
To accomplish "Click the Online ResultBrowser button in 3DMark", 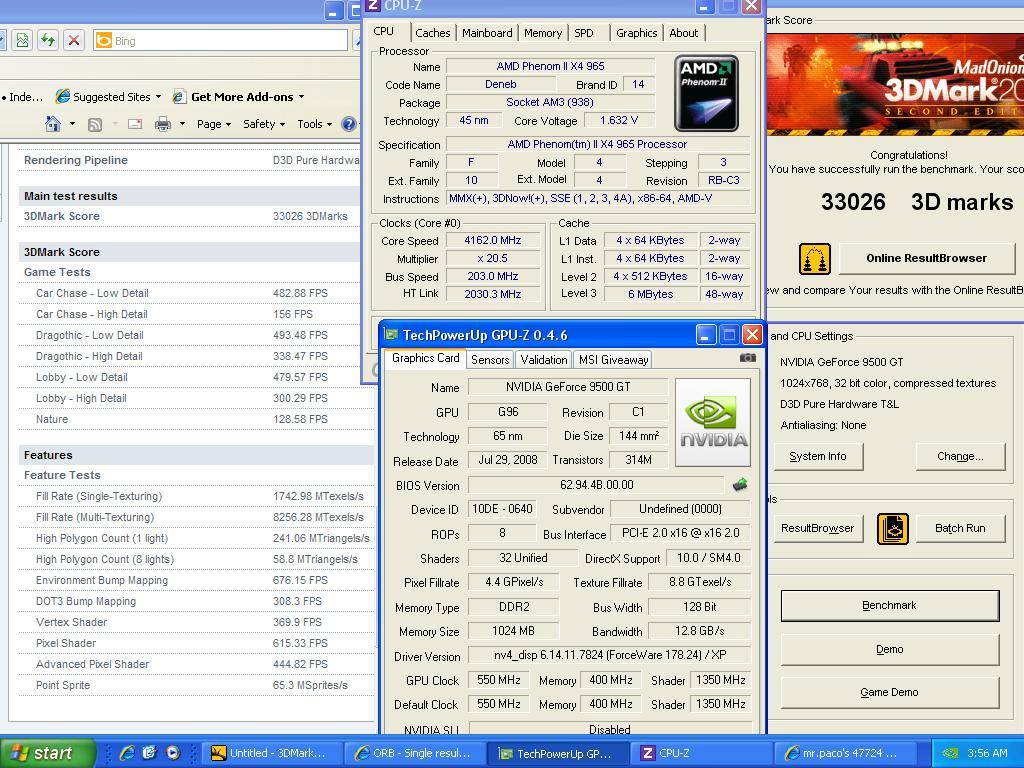I will pyautogui.click(x=927, y=259).
